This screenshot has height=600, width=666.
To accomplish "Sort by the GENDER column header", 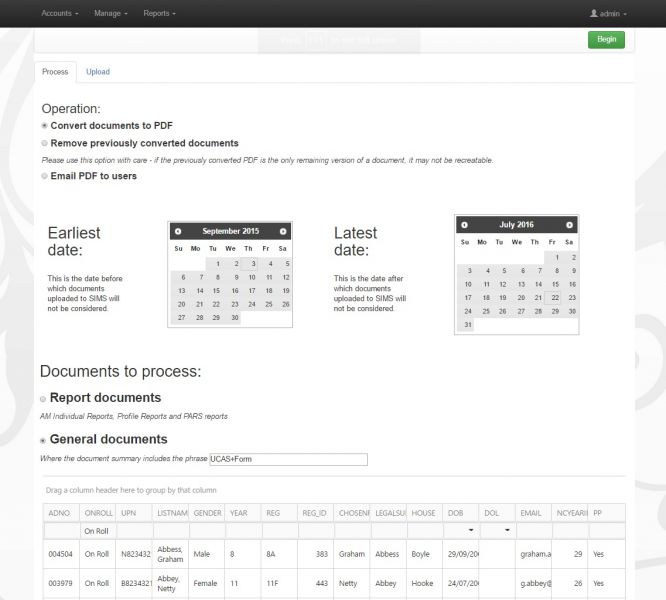I will (207, 513).
